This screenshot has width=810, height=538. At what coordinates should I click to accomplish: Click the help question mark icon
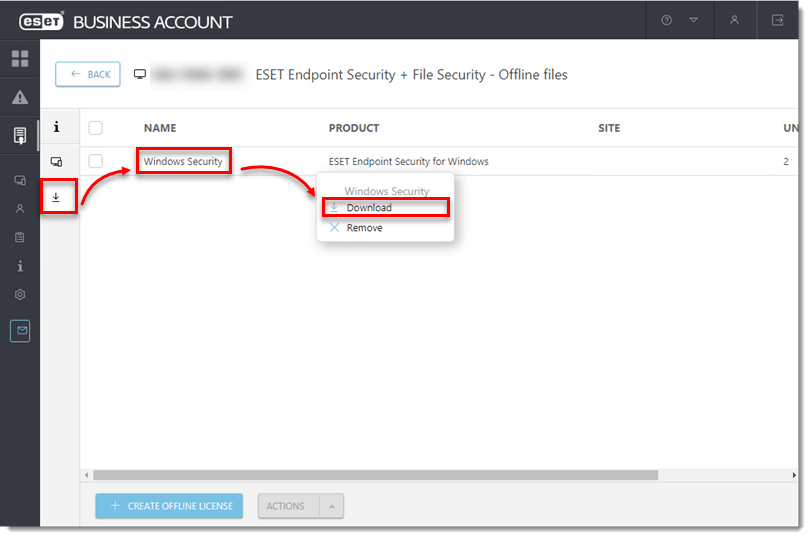(x=666, y=20)
